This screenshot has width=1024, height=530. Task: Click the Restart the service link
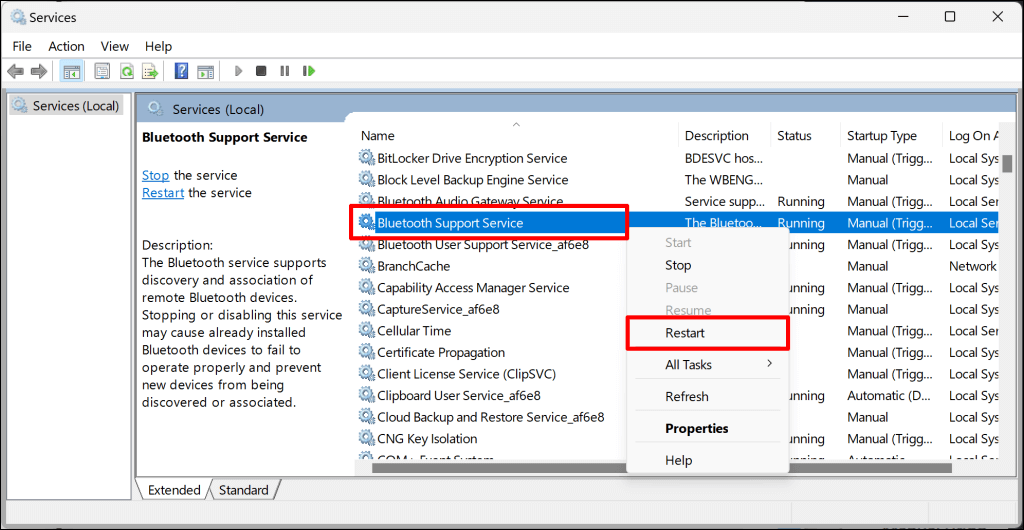pyautogui.click(x=163, y=193)
